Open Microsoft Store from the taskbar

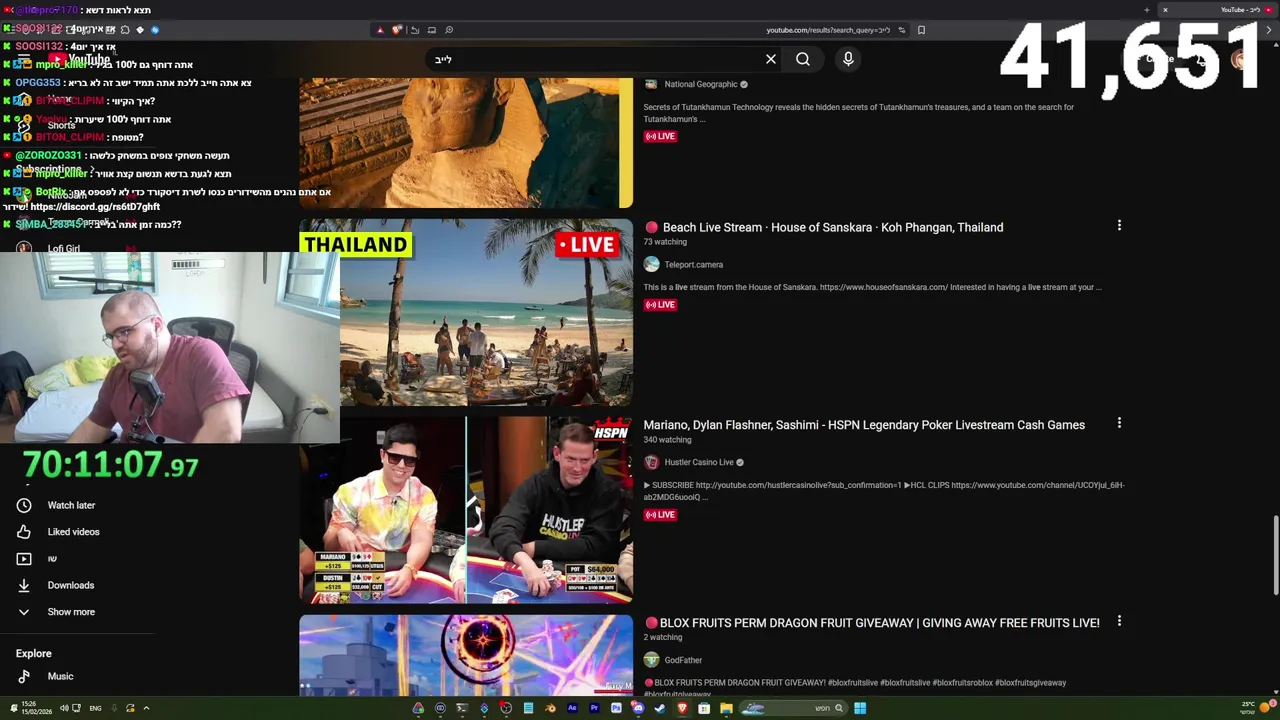click(x=704, y=708)
